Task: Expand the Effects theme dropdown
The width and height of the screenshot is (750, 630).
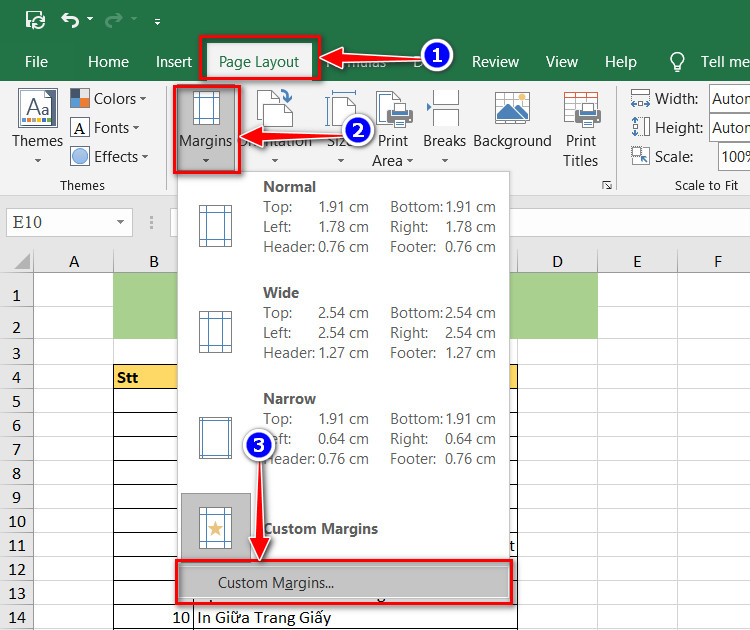Action: point(110,156)
